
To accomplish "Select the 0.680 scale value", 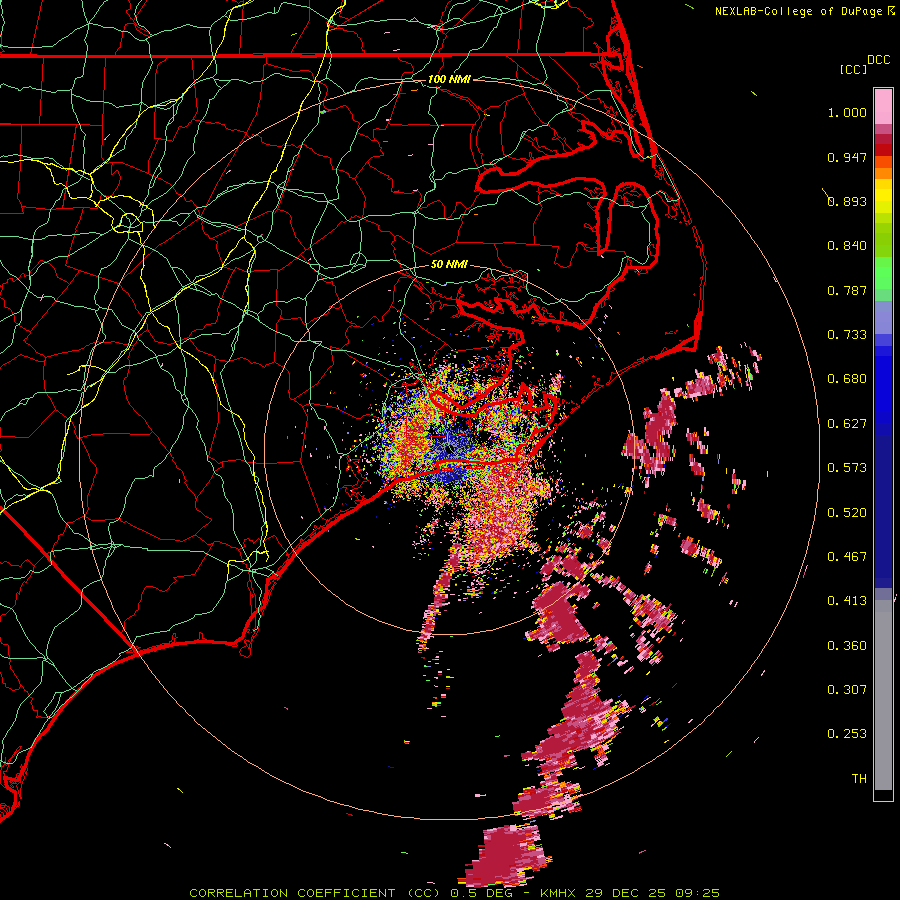I will point(847,379).
